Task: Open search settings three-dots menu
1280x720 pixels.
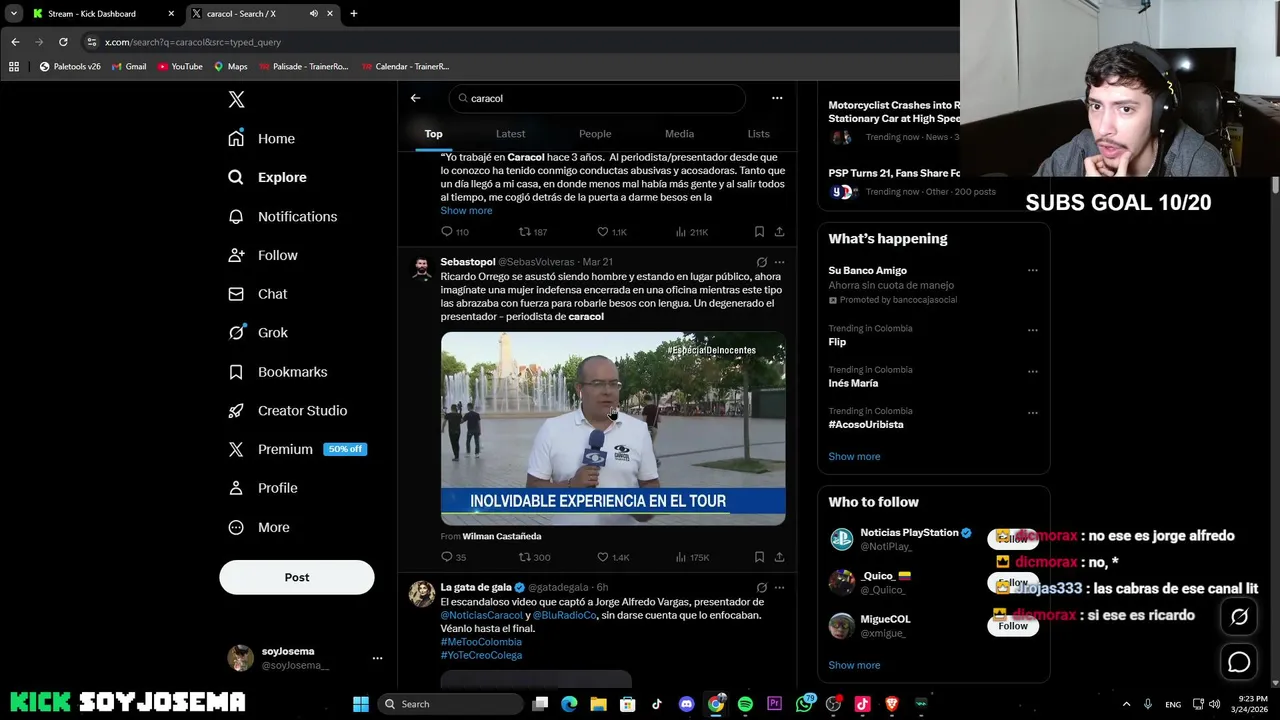Action: [777, 98]
